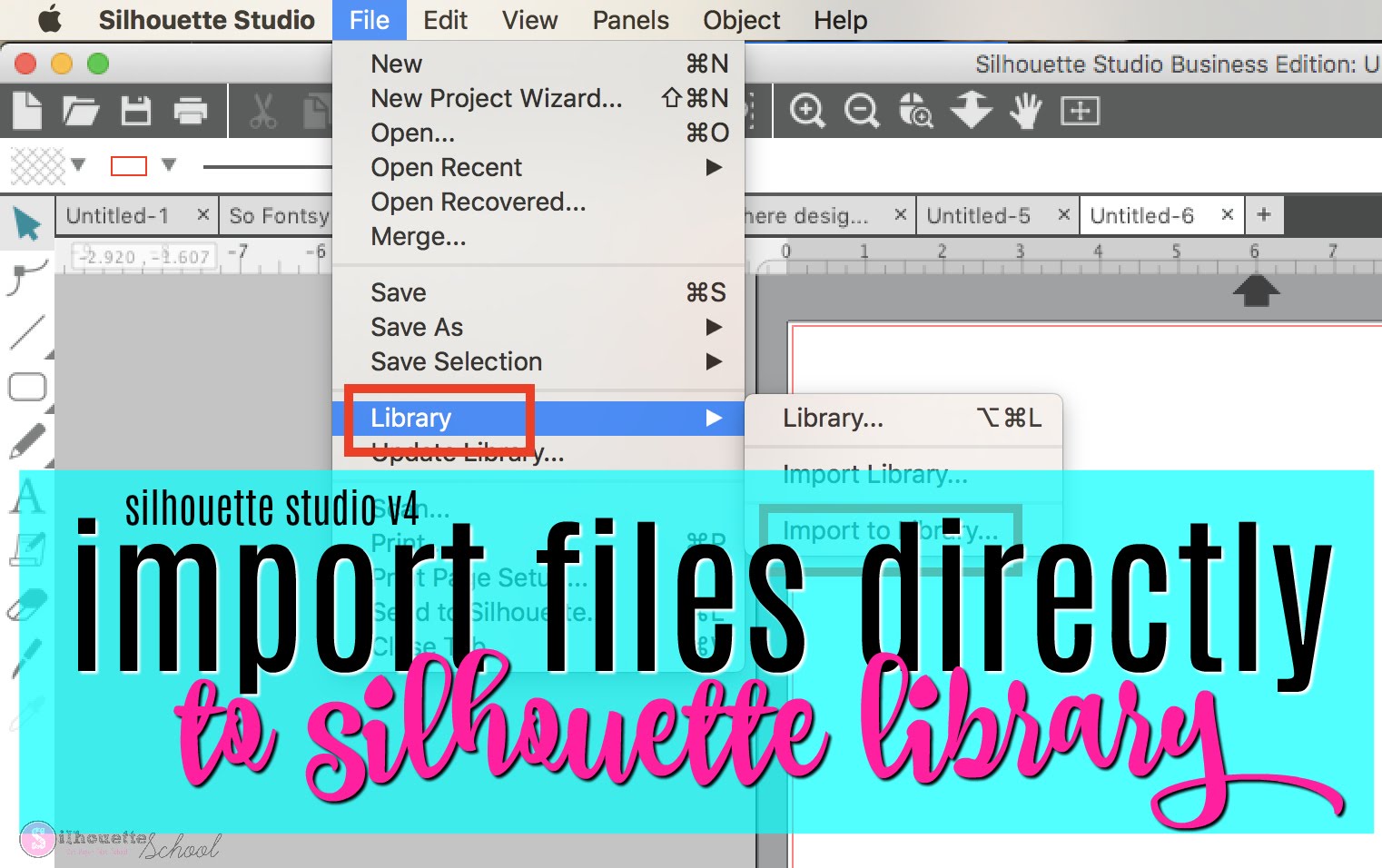Open the Edit menu

445,20
